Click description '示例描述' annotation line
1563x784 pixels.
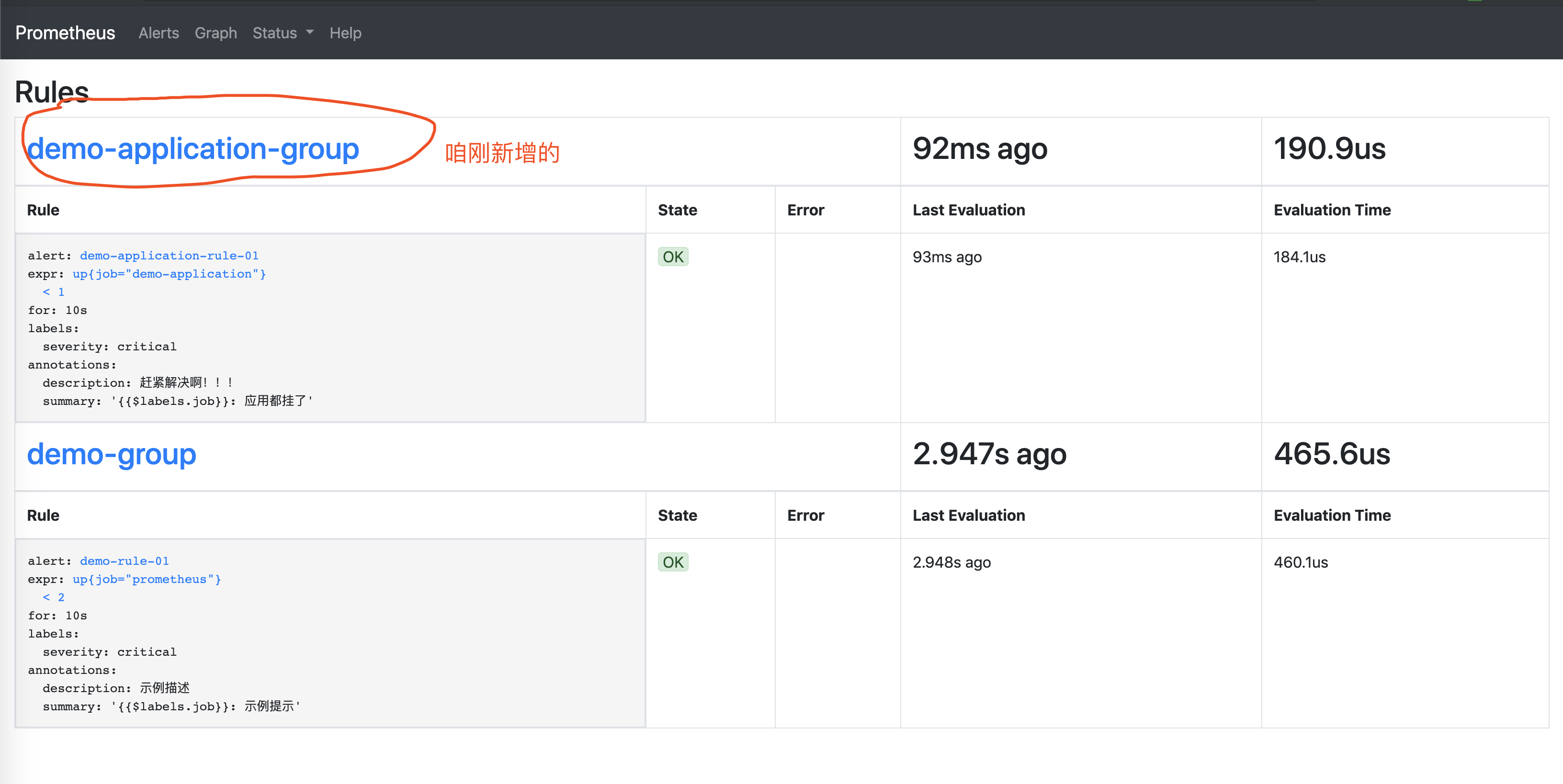(x=116, y=688)
